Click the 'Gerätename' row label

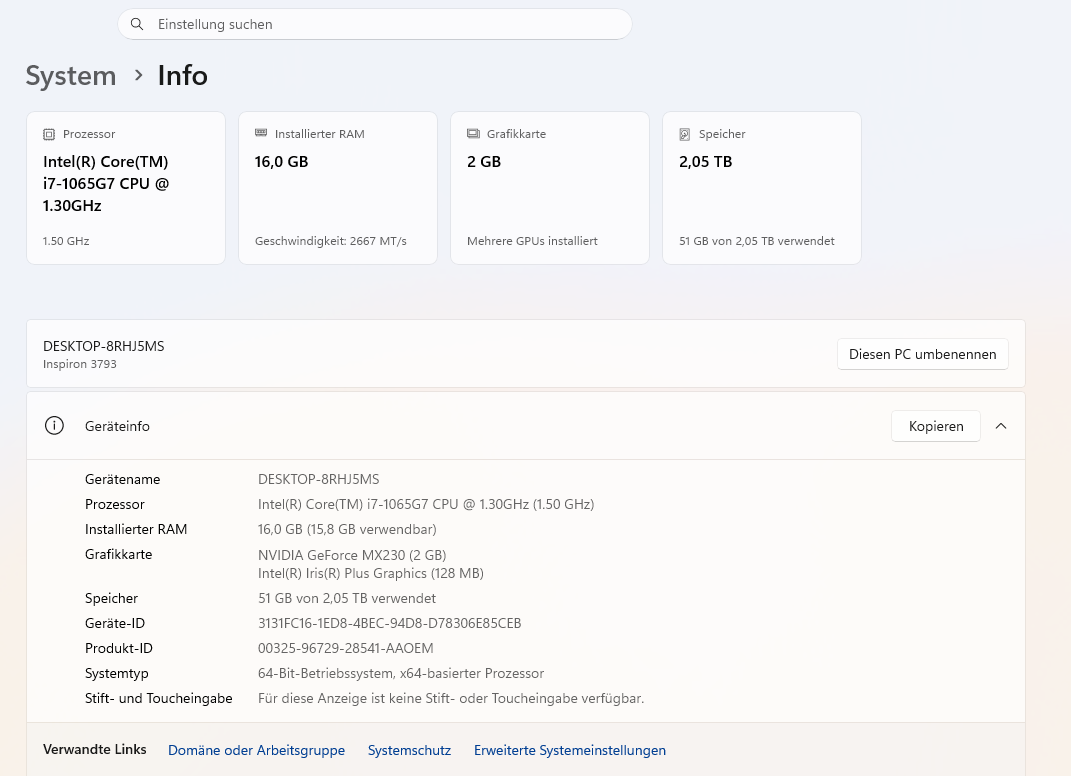click(122, 480)
